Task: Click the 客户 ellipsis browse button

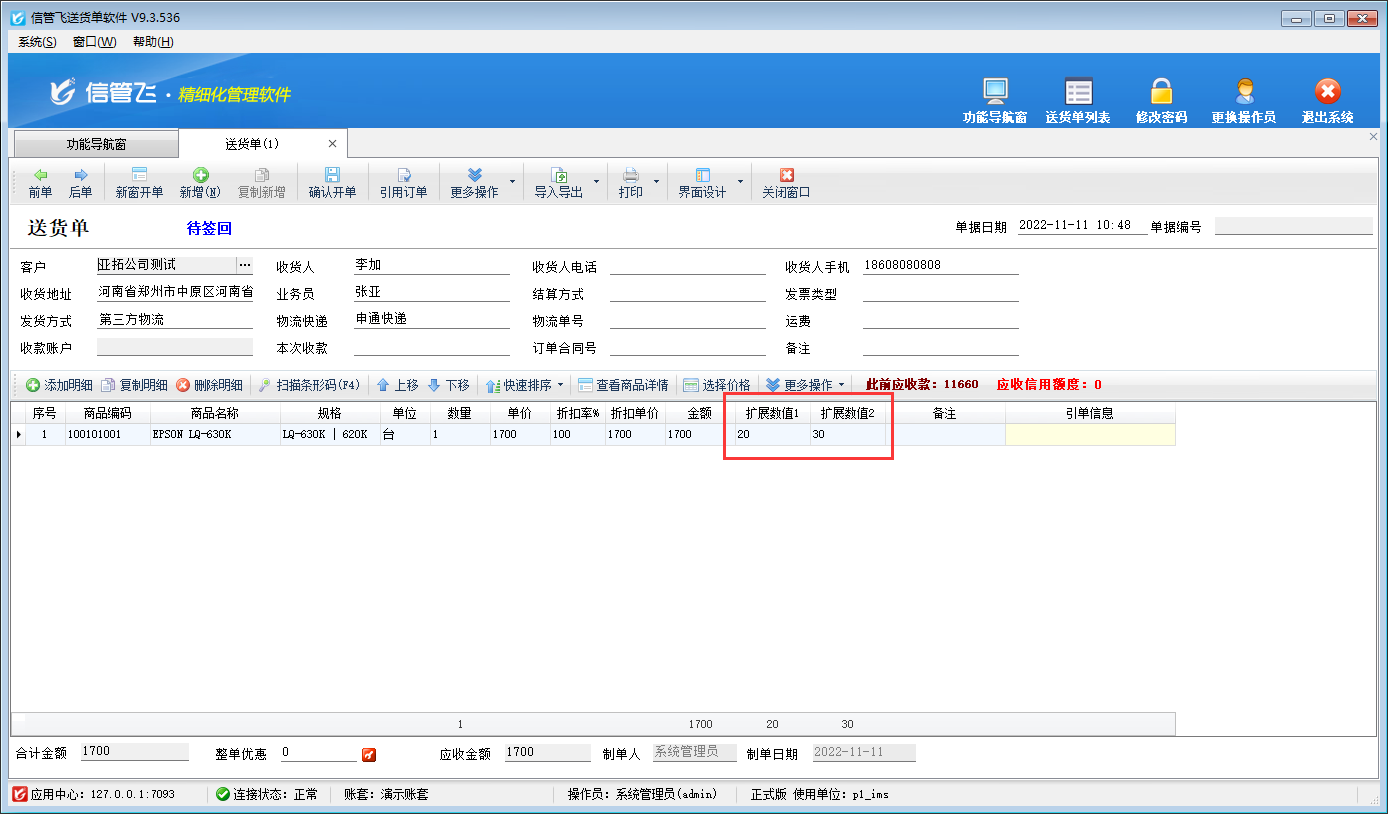Action: [244, 265]
